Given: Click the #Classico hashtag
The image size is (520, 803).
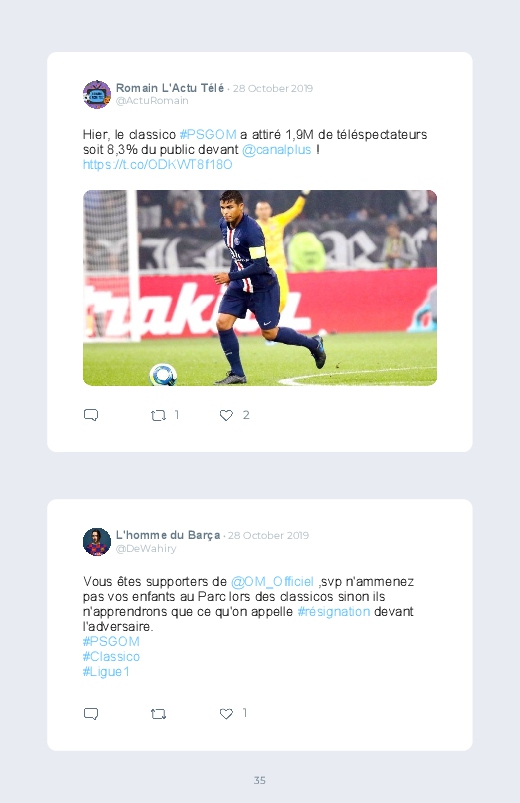Looking at the screenshot, I should (x=111, y=657).
